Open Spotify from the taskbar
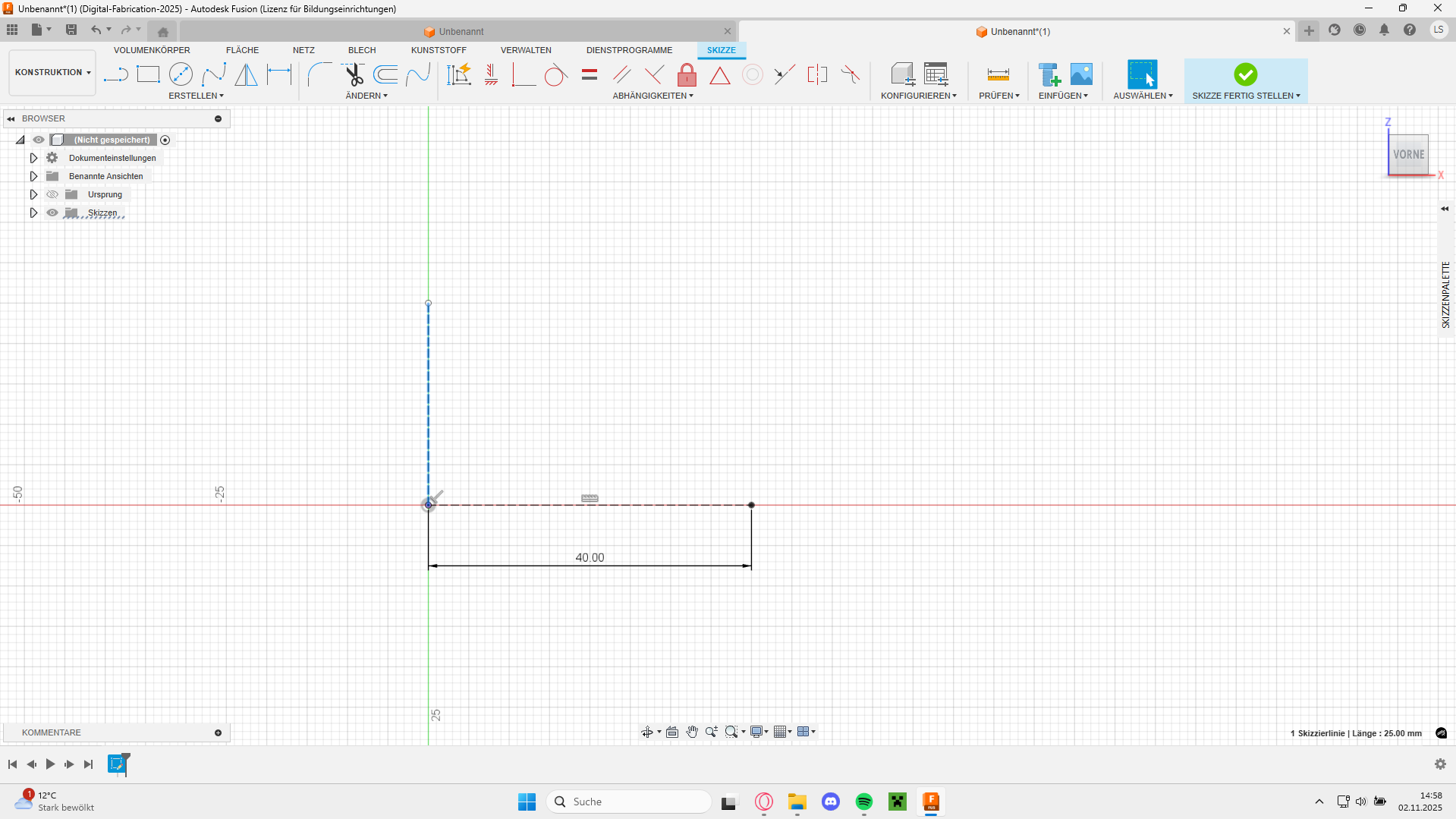Image resolution: width=1456 pixels, height=819 pixels. click(x=864, y=802)
